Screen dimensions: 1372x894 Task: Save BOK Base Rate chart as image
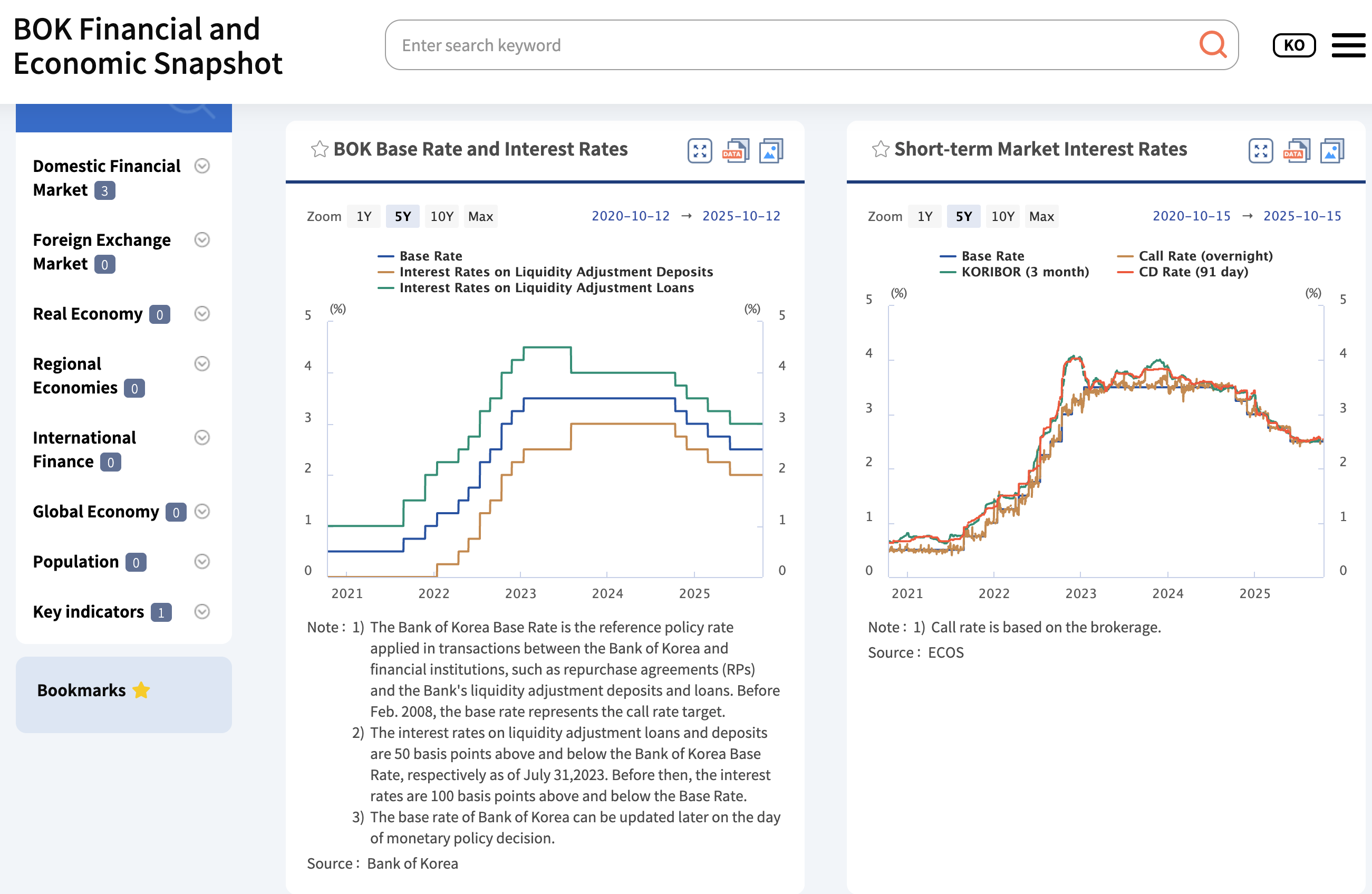(771, 151)
